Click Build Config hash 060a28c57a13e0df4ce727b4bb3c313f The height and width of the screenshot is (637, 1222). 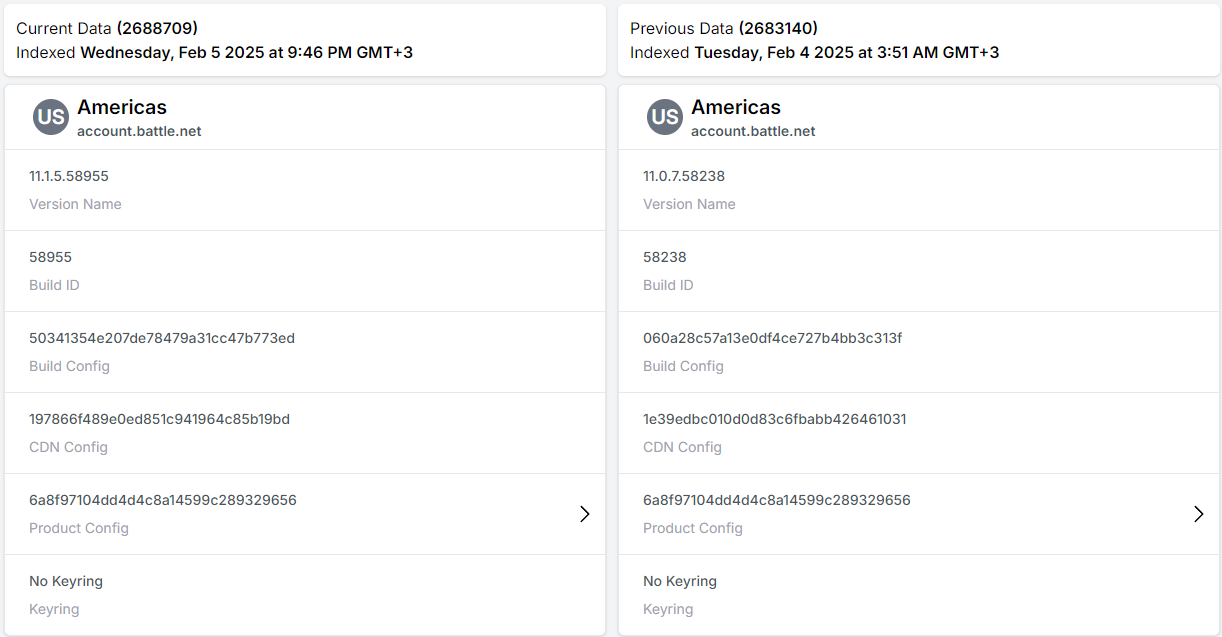772,338
